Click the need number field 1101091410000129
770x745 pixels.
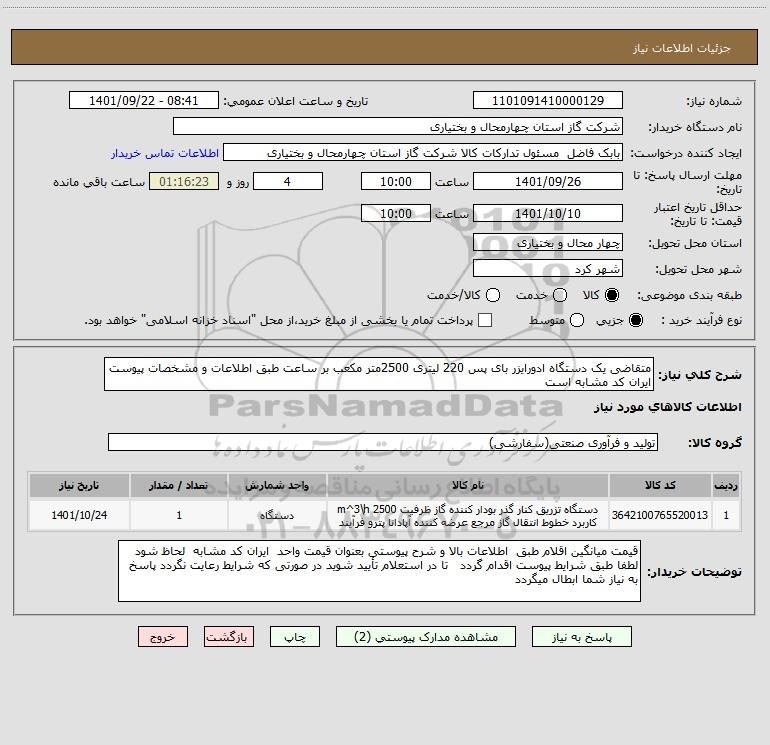[548, 101]
